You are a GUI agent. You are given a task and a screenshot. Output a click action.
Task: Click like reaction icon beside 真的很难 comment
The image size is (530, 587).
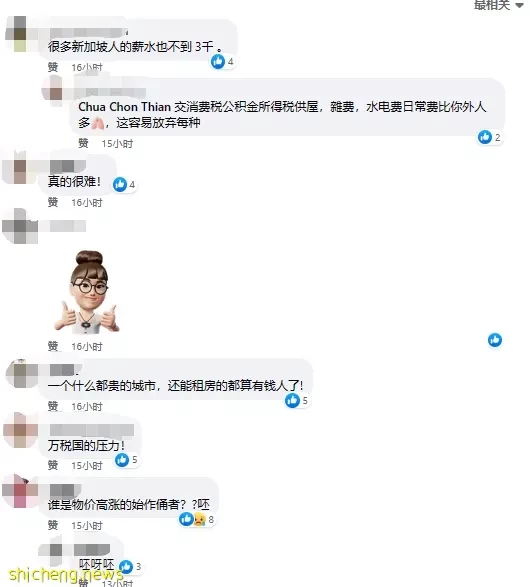point(120,184)
